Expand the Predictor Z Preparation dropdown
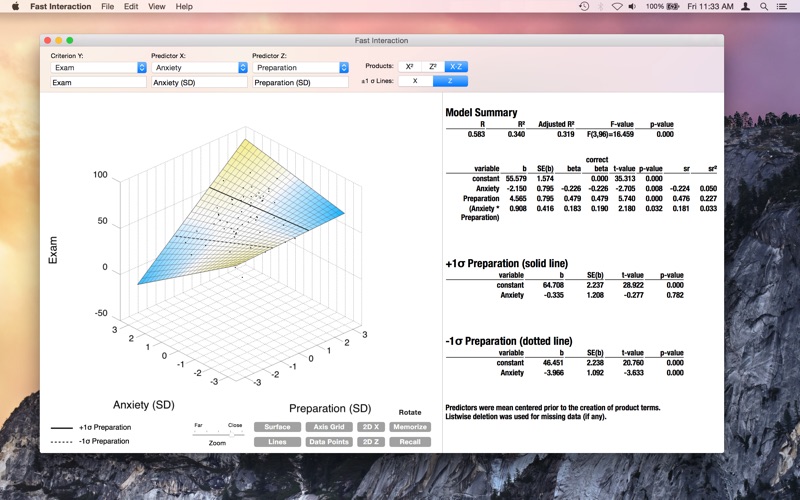The height and width of the screenshot is (500, 800). click(x=301, y=67)
